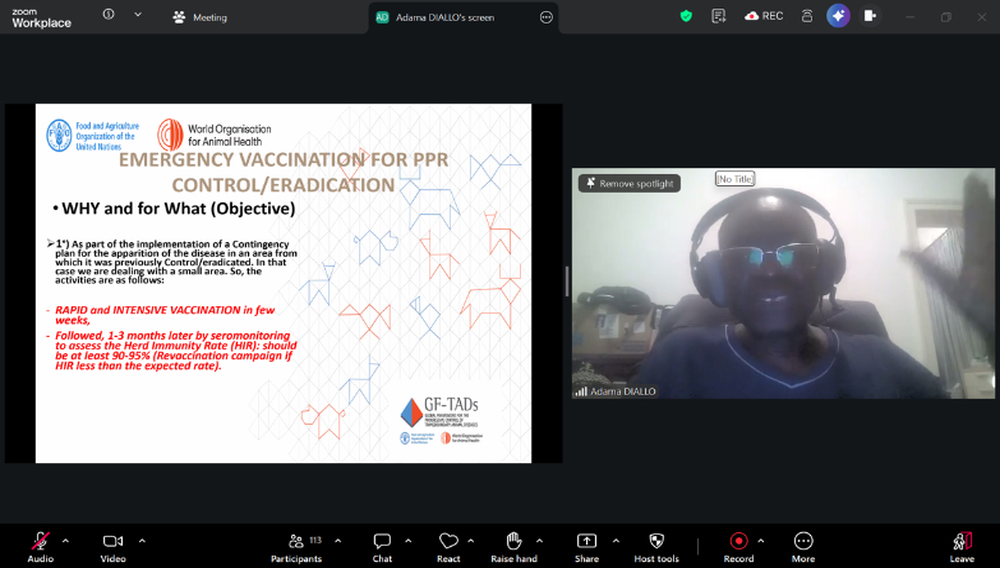1000x568 pixels.
Task: Click the green encryption shield icon
Action: pyautogui.click(x=685, y=16)
